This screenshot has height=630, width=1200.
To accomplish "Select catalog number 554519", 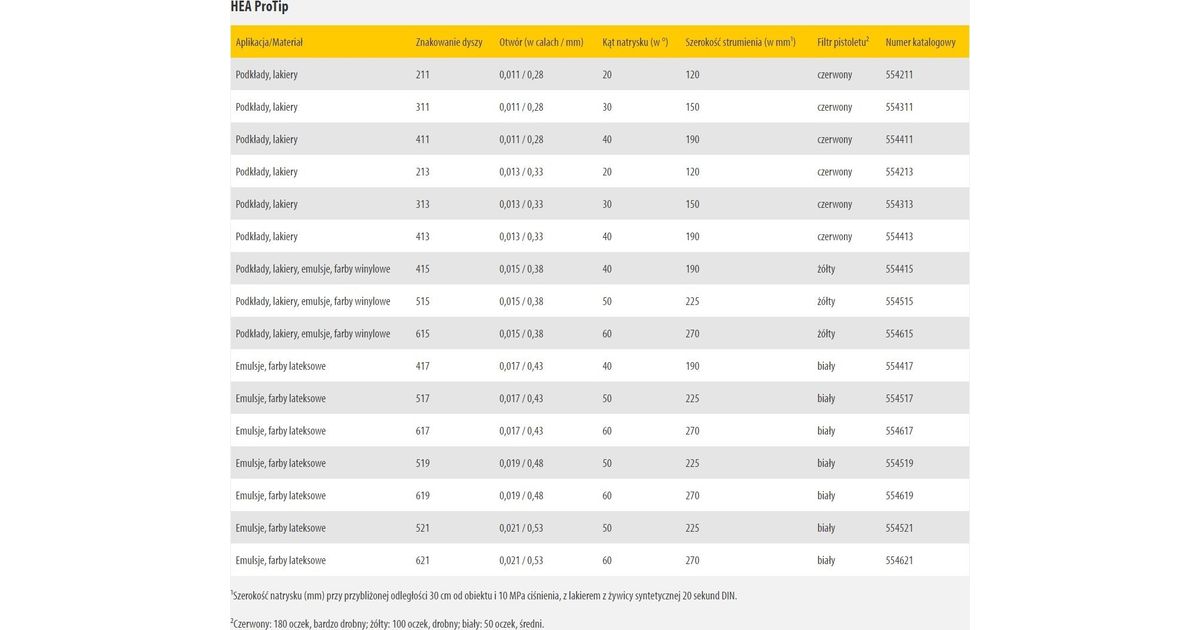I will (899, 464).
